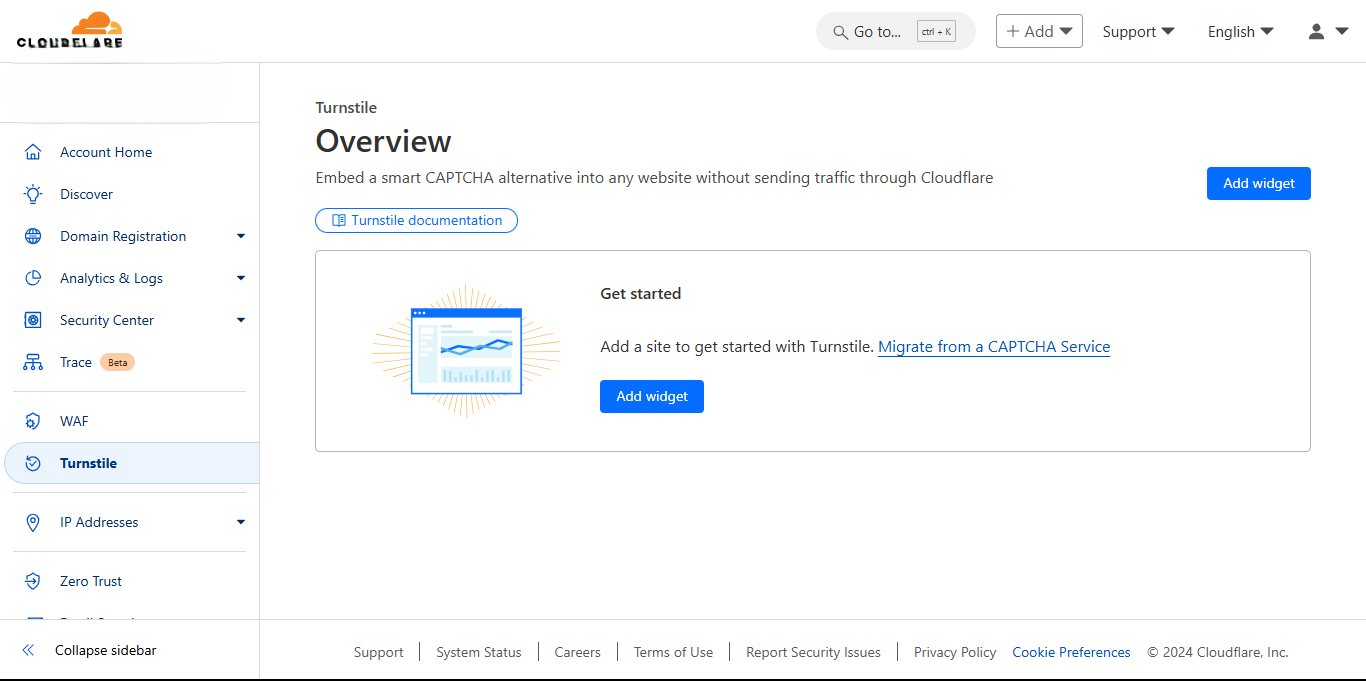Click the search magnifier icon
Screen dimensions: 1366x681
point(840,32)
